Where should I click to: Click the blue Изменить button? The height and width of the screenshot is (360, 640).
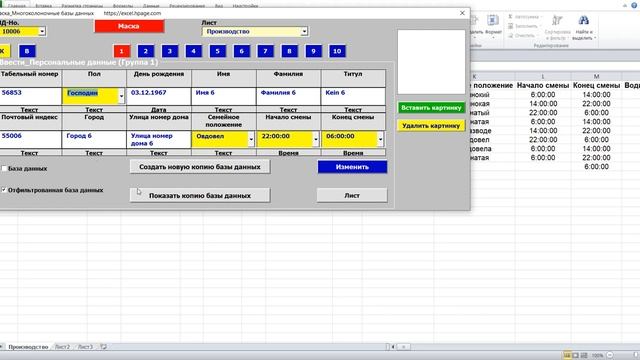[352, 167]
